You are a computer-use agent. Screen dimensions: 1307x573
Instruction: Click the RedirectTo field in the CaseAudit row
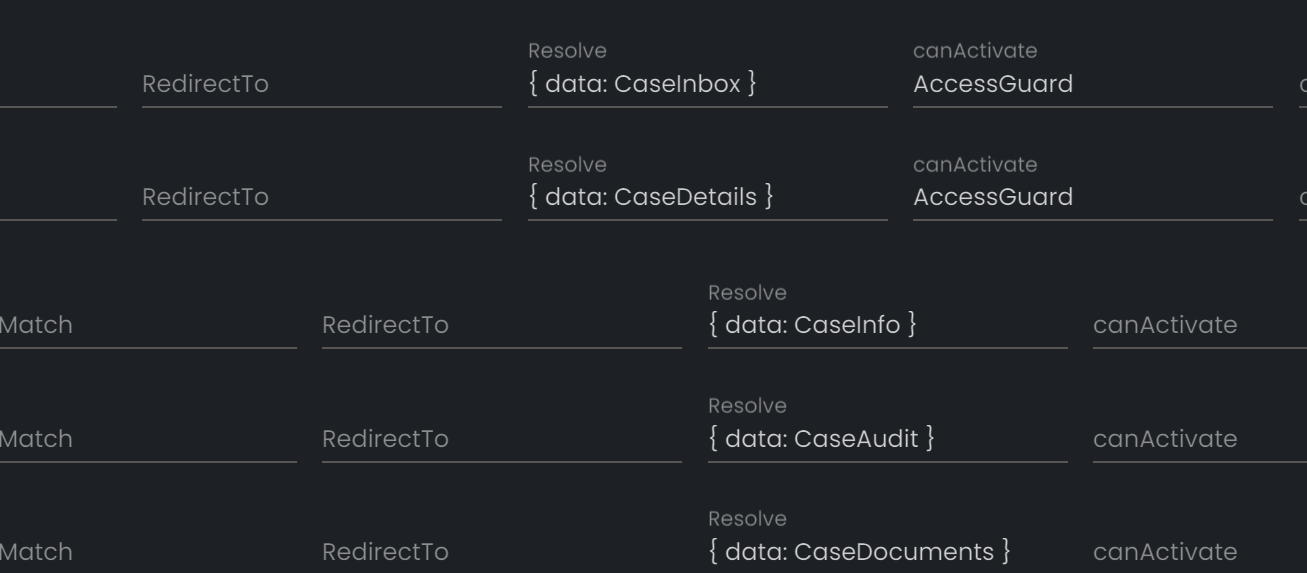(x=502, y=439)
